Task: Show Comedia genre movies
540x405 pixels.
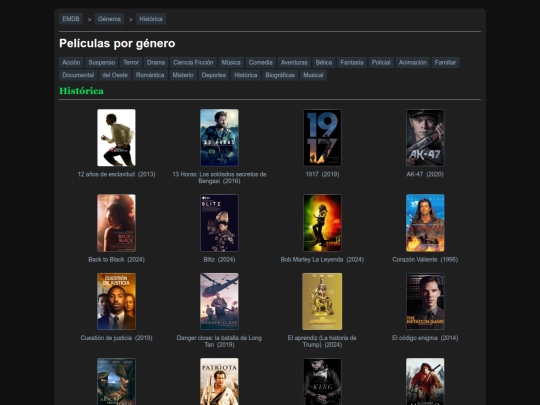Action: (260, 62)
